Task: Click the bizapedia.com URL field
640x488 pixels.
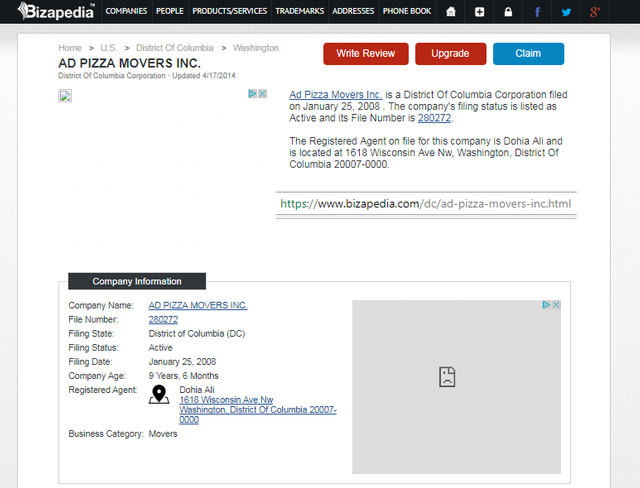Action: tap(426, 204)
